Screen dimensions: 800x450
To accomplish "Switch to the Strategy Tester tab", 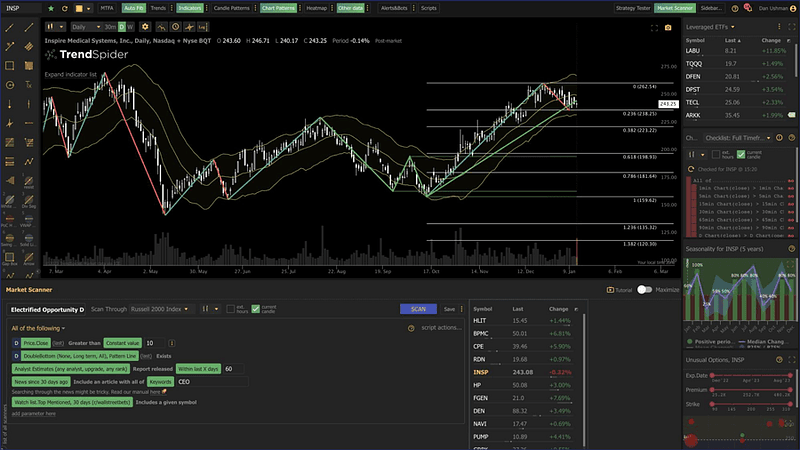I will [633, 8].
